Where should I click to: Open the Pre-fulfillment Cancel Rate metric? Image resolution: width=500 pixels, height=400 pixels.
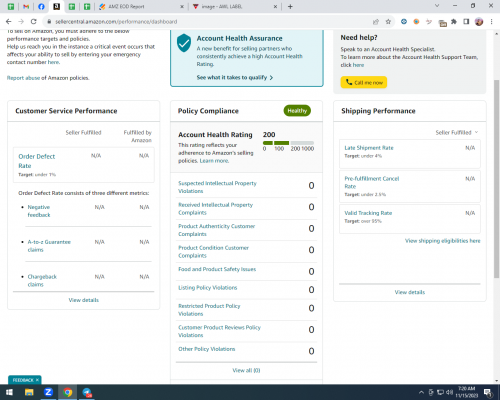(372, 182)
